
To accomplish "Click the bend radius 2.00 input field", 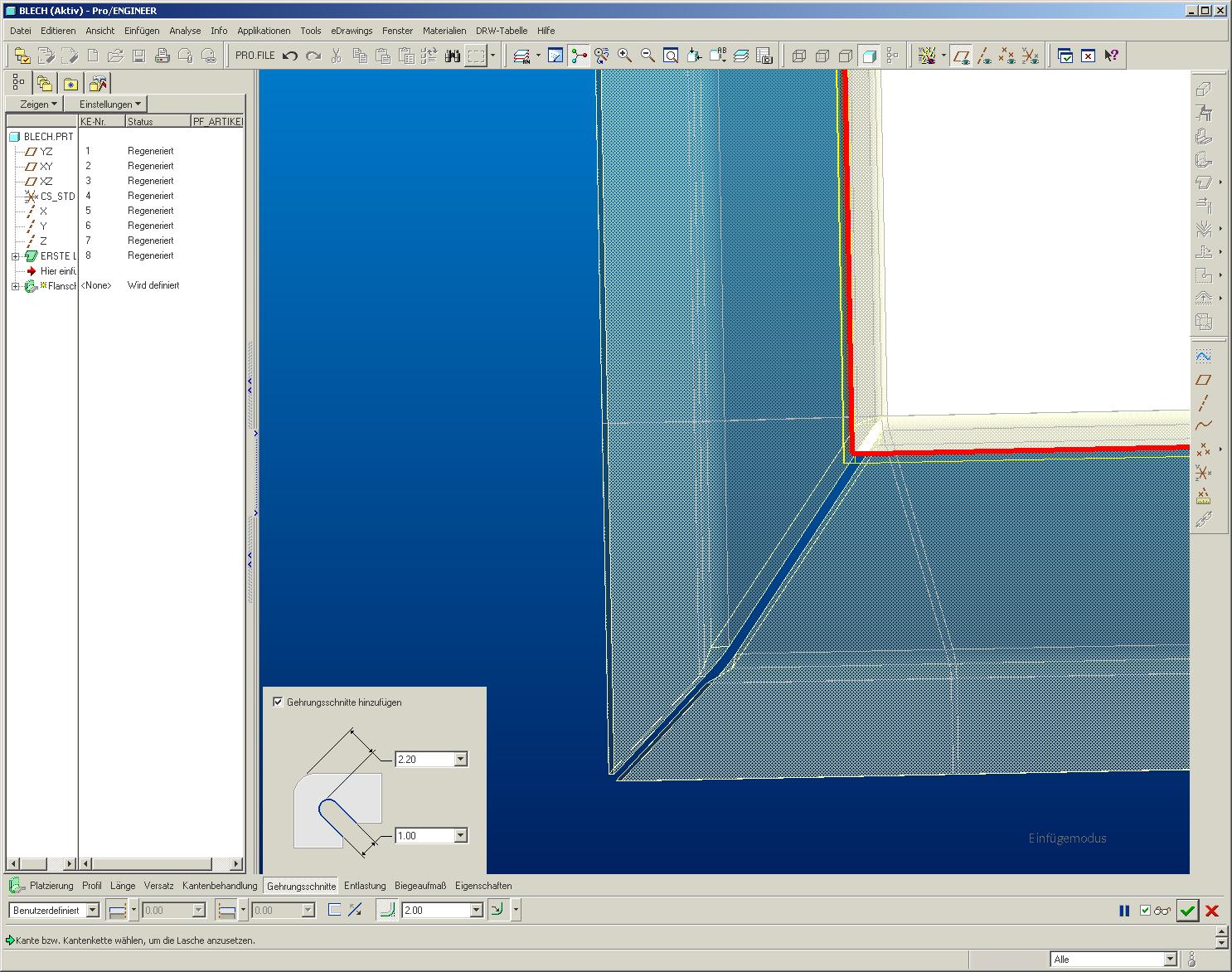I will (436, 910).
